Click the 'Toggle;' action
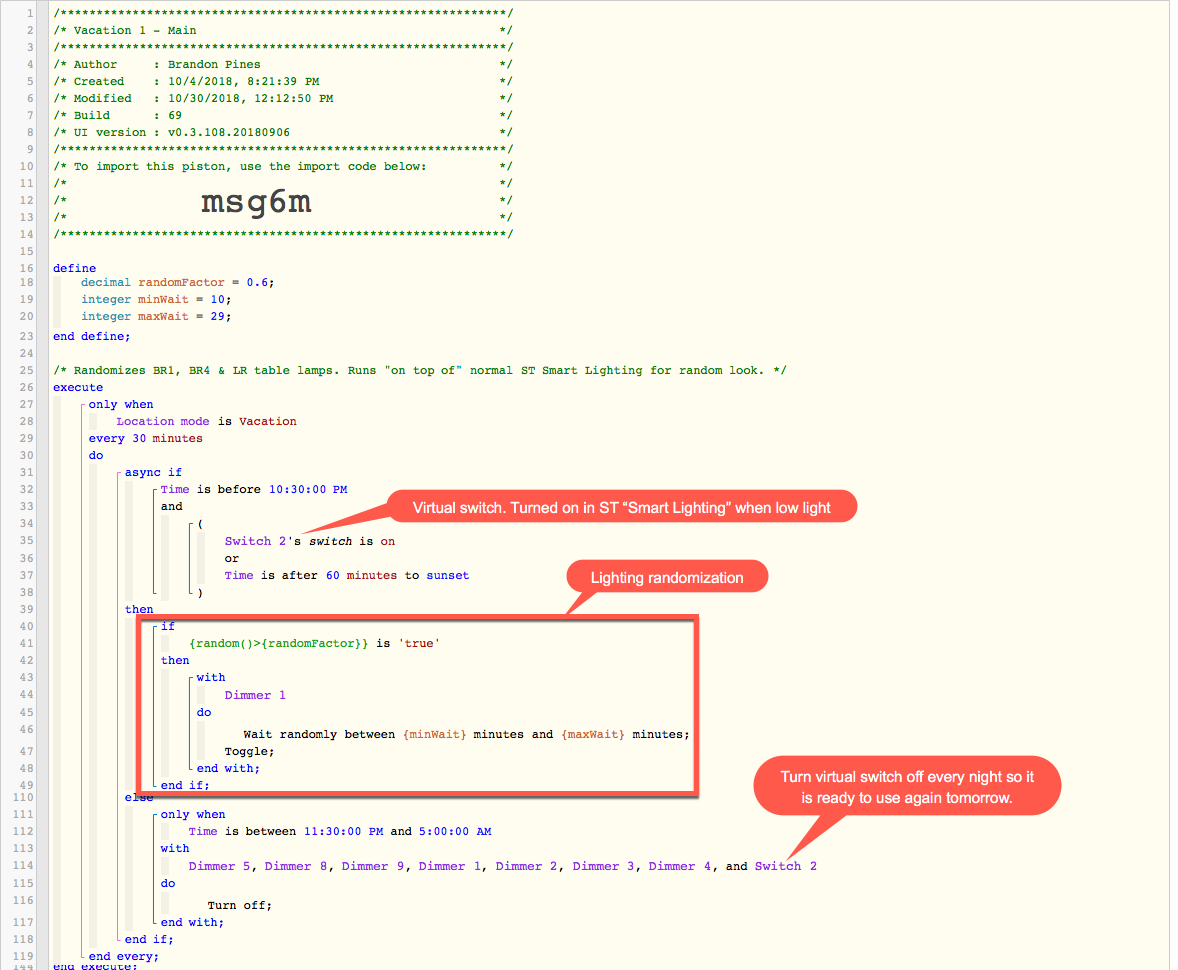The image size is (1178, 970). point(249,751)
